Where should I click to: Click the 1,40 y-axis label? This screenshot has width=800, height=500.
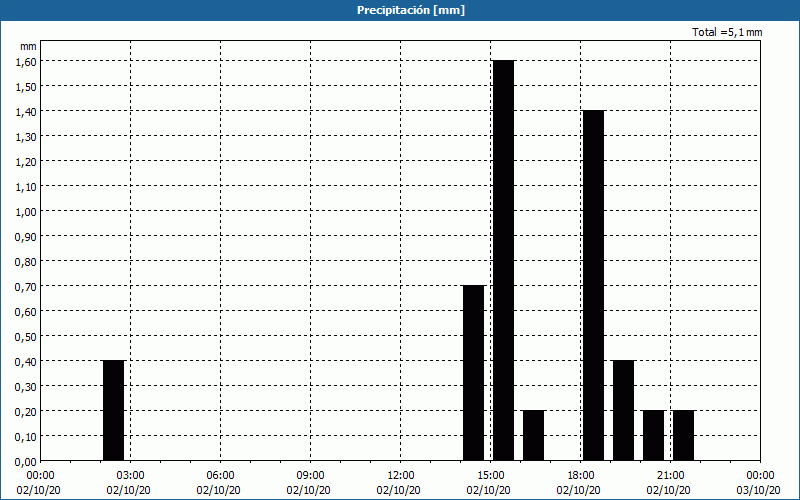pyautogui.click(x=26, y=112)
